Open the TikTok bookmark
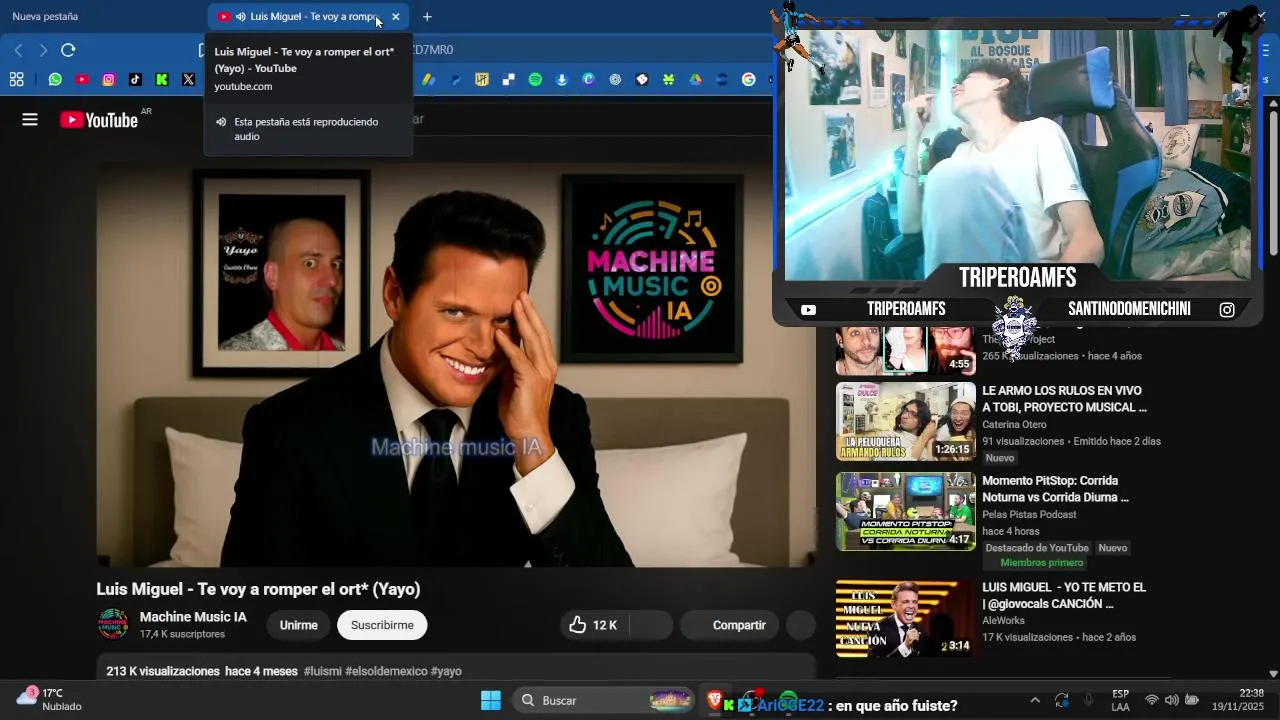The image size is (1280, 720). click(135, 79)
